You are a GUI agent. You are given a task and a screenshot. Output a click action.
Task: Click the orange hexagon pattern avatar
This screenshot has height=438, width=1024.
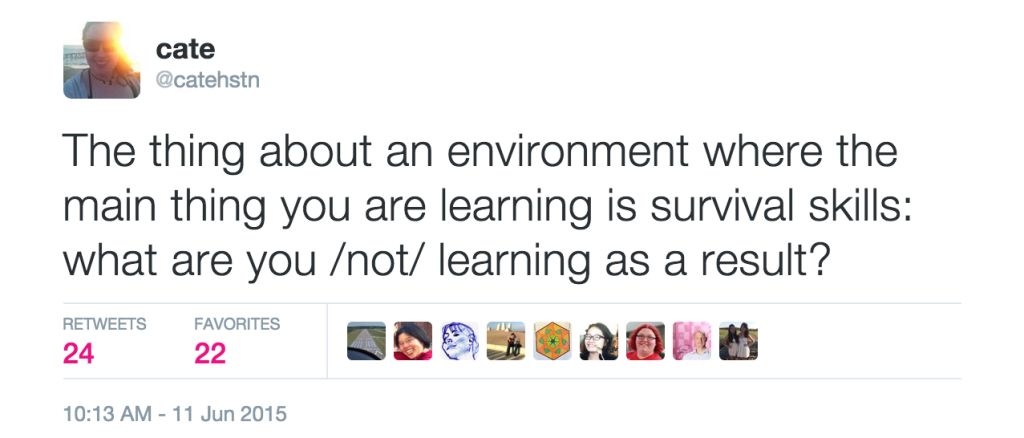coord(552,341)
